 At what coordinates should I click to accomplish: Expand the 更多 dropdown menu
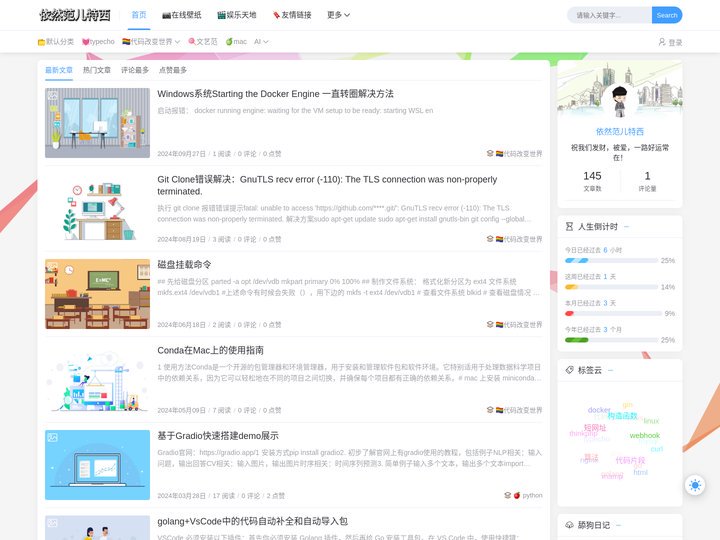click(x=338, y=15)
